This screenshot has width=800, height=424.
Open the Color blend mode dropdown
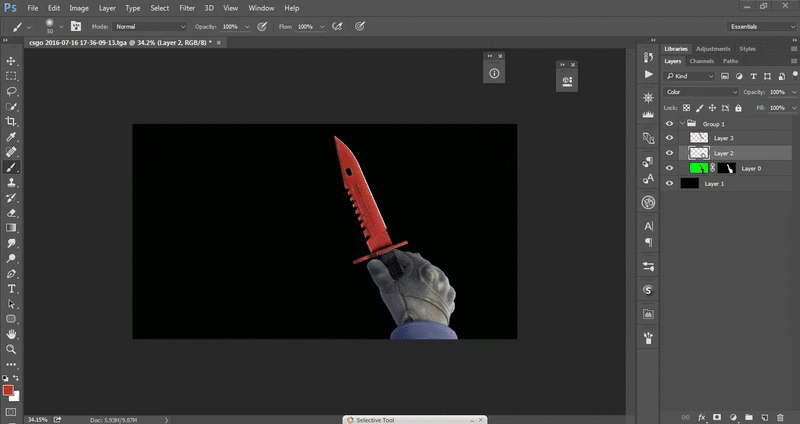click(x=701, y=92)
